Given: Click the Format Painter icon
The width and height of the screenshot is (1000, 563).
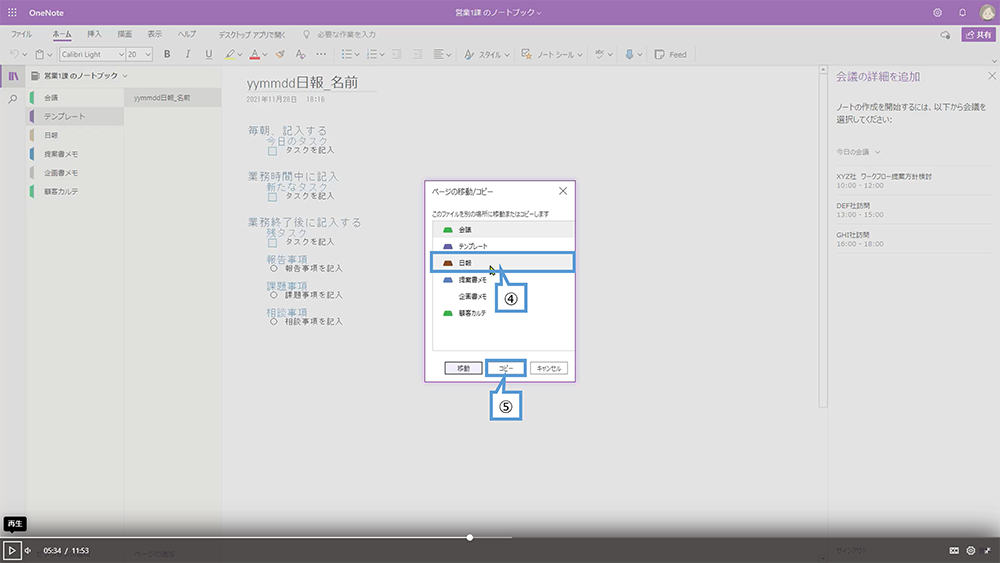Looking at the screenshot, I should [x=280, y=54].
